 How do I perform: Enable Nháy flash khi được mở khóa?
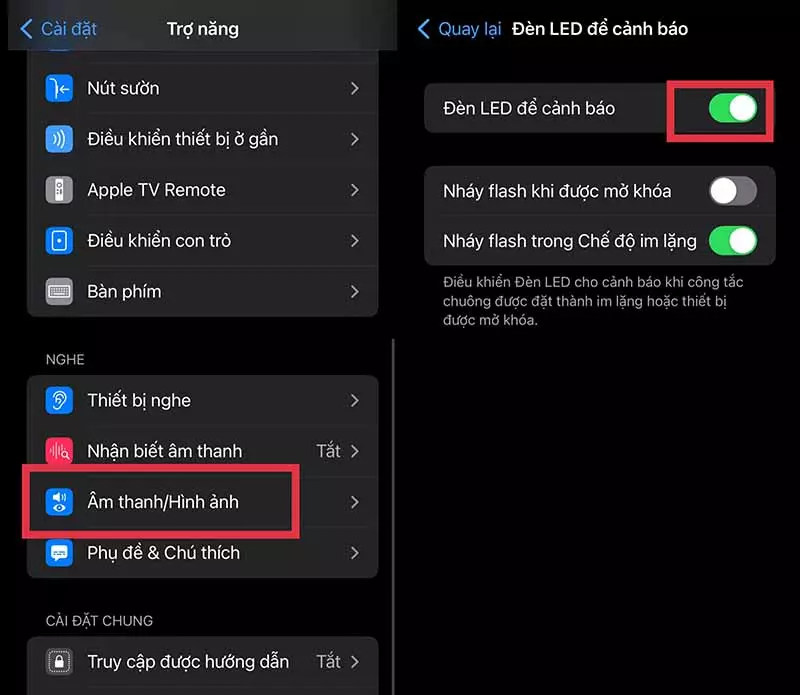click(x=733, y=191)
